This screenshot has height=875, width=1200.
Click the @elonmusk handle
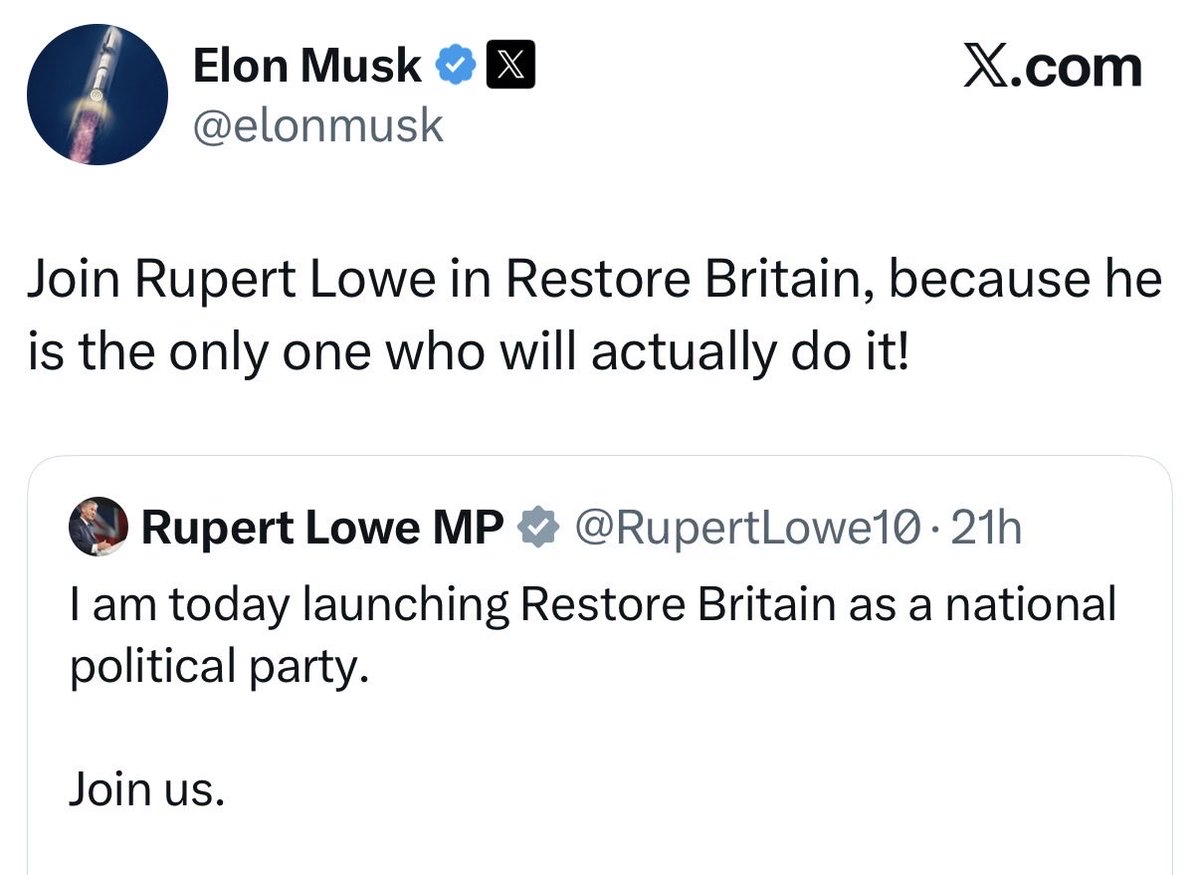318,126
